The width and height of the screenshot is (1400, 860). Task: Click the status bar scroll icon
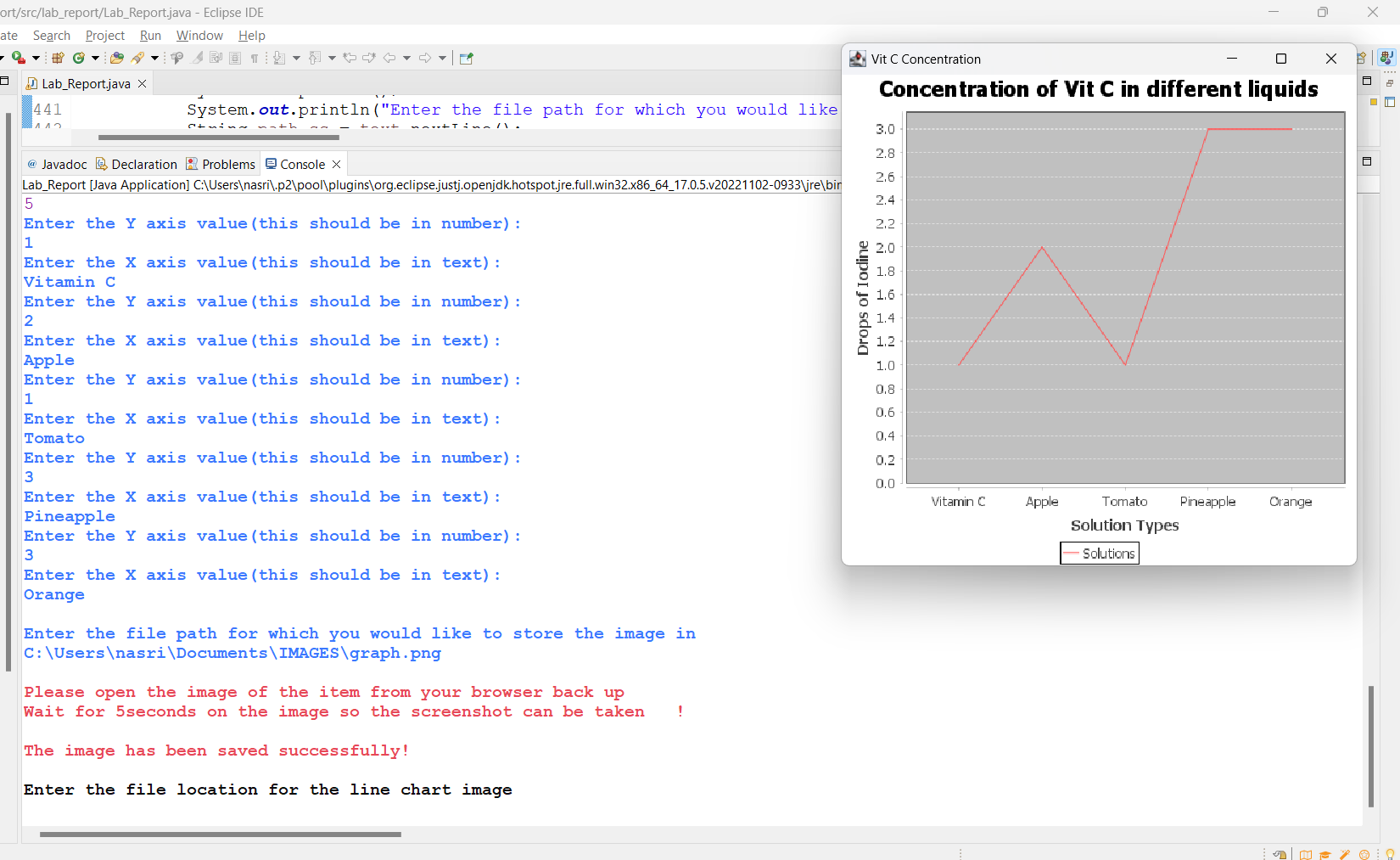[1280, 854]
